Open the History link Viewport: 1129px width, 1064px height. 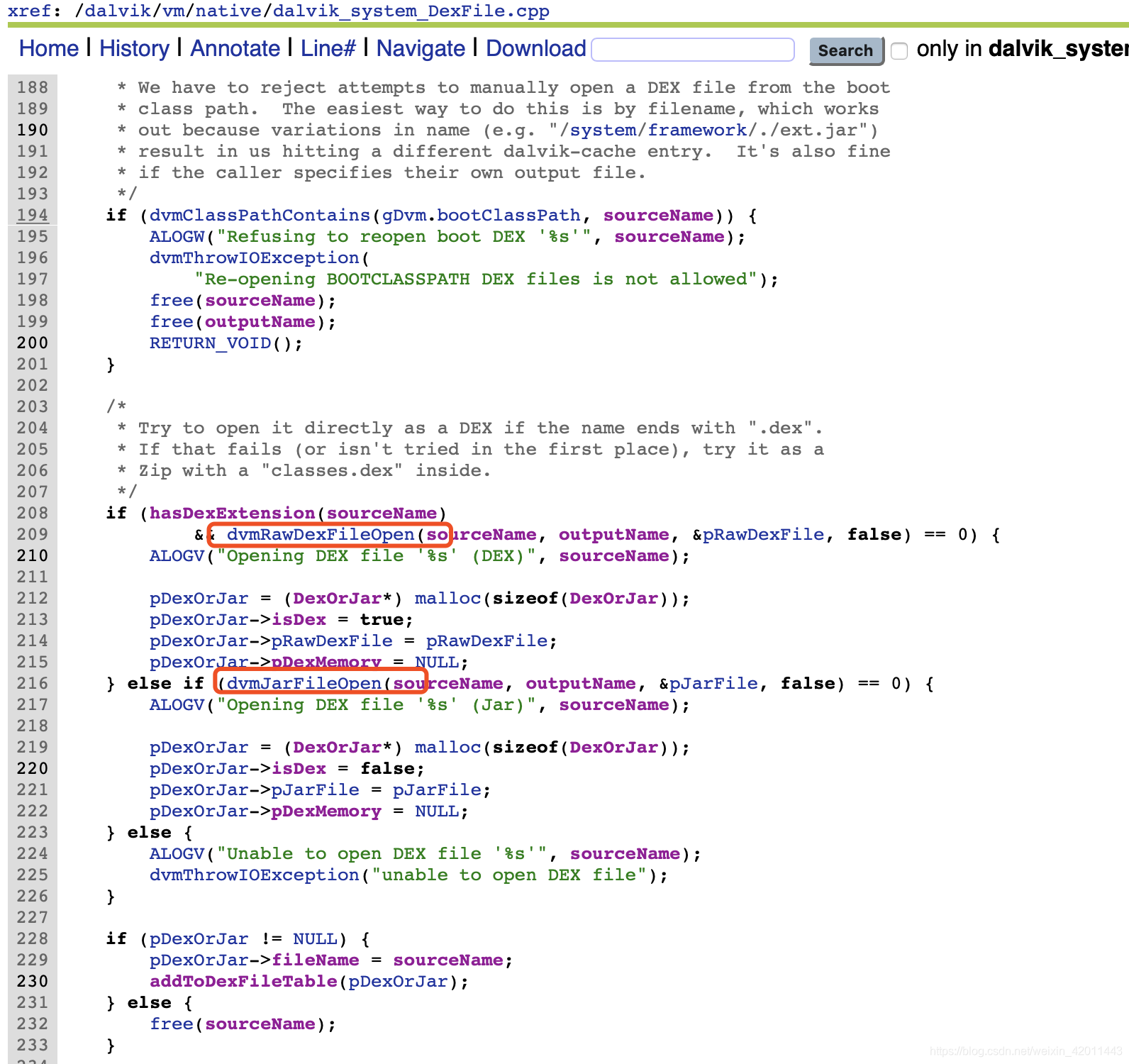[134, 48]
